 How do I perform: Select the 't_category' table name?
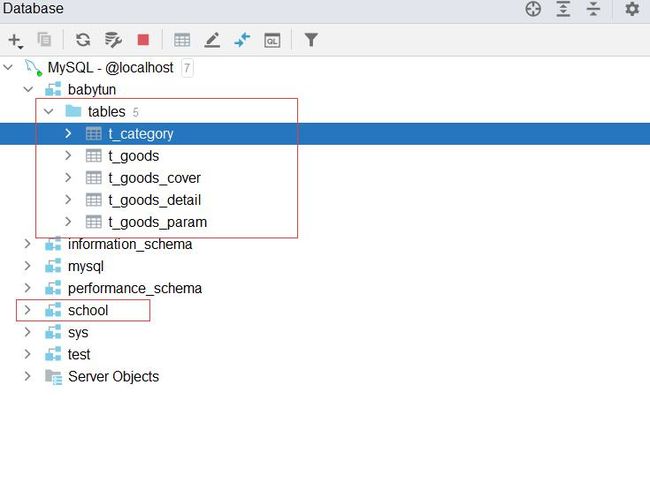[141, 134]
